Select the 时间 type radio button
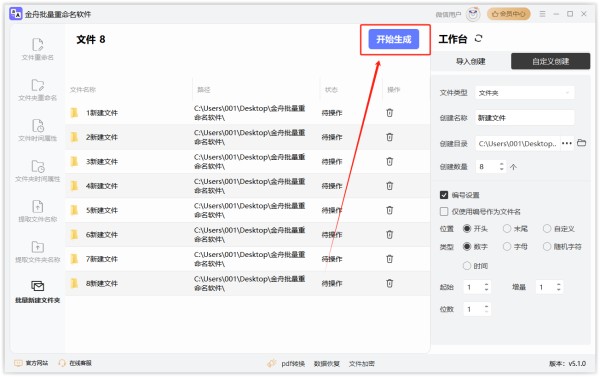600x377 pixels. [467, 266]
